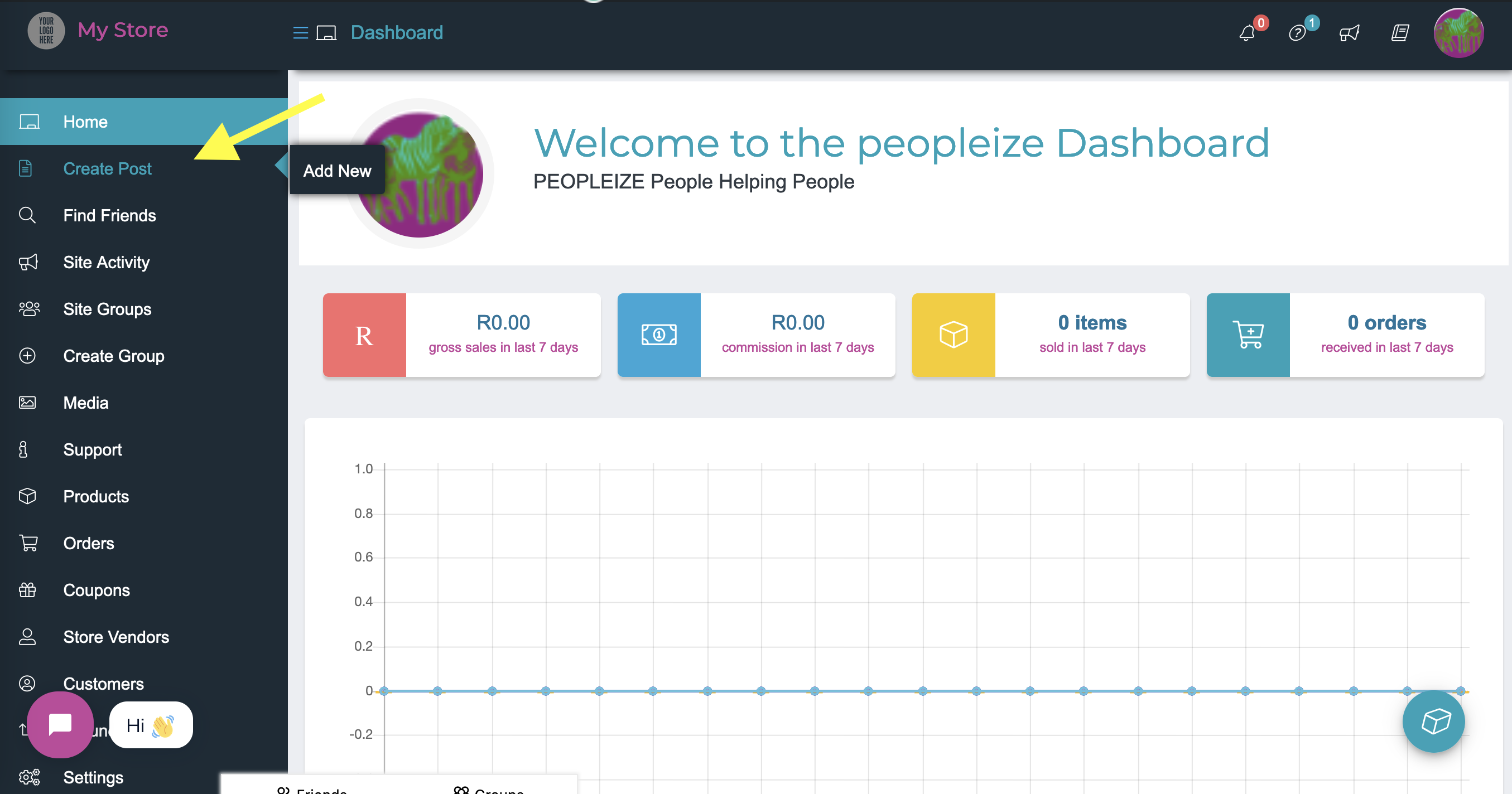Collapse sidebar via teal arrow by Create Post

coord(282,166)
